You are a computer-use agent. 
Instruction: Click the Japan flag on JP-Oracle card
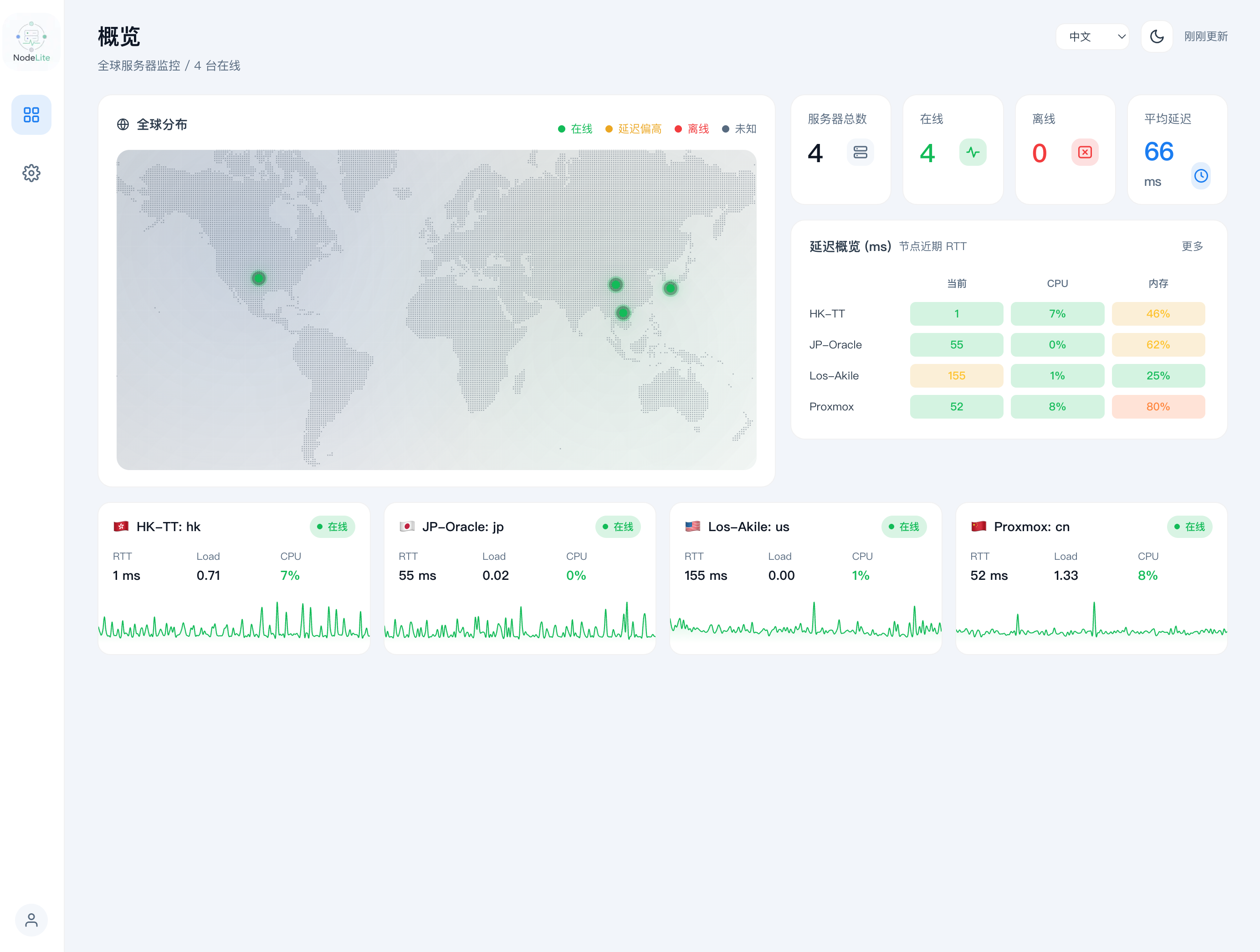[407, 527]
